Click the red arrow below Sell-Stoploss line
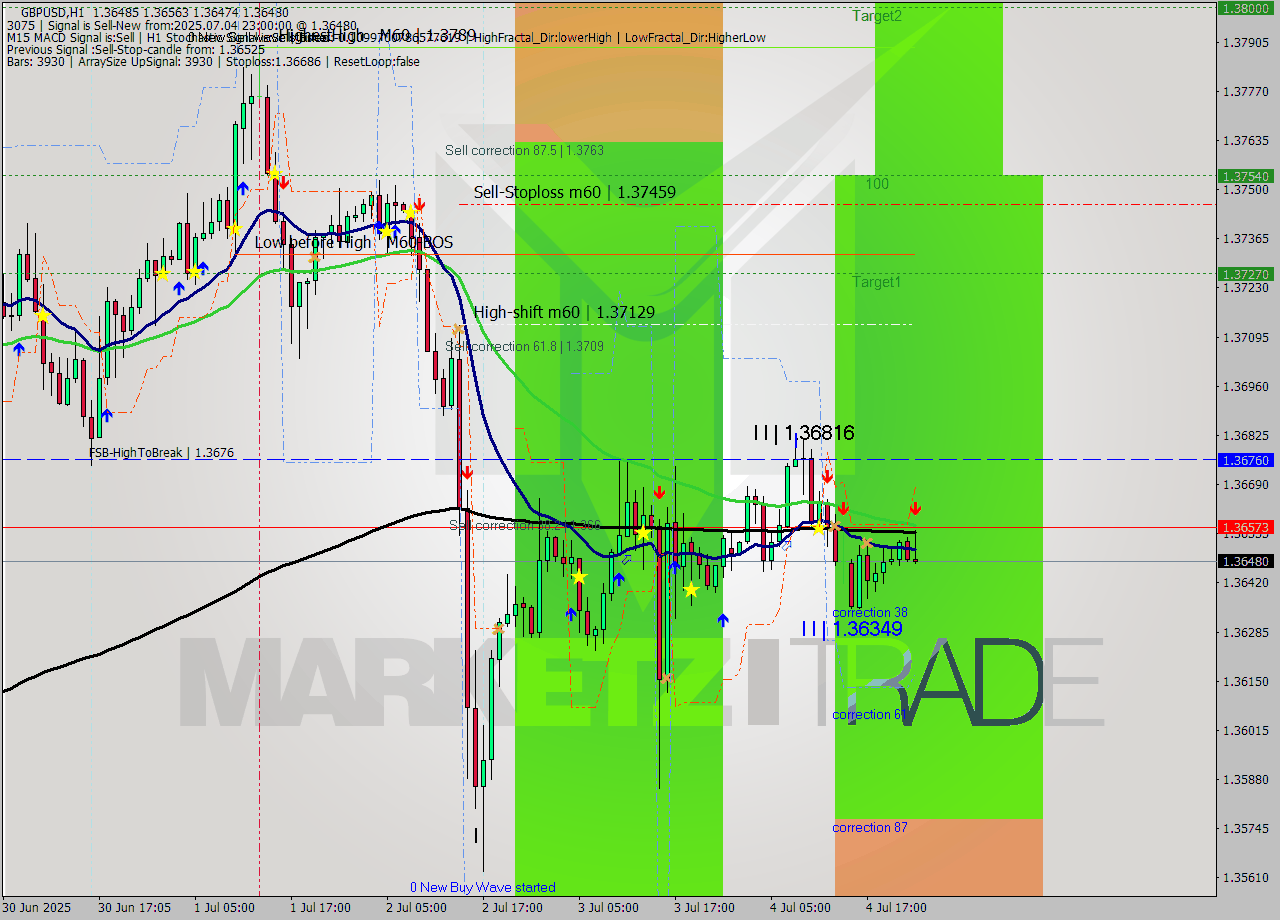Viewport: 1280px width, 920px height. pyautogui.click(x=419, y=204)
